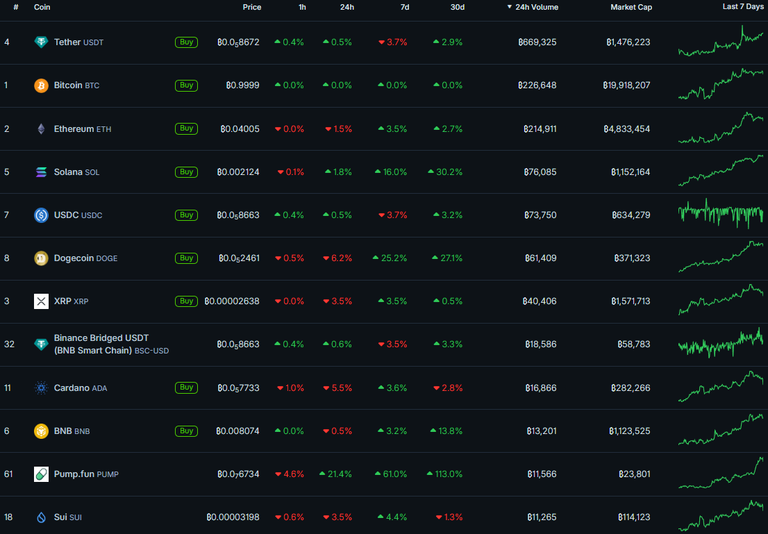Click Dogecoin 7d change 25.2%
The width and height of the screenshot is (768, 534).
(x=389, y=258)
